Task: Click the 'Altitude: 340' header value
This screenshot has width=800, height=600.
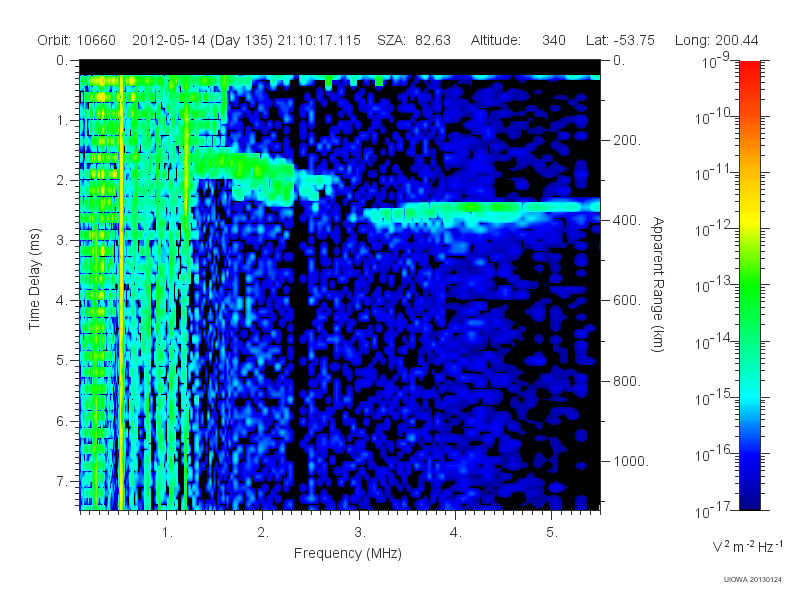Action: (x=518, y=40)
